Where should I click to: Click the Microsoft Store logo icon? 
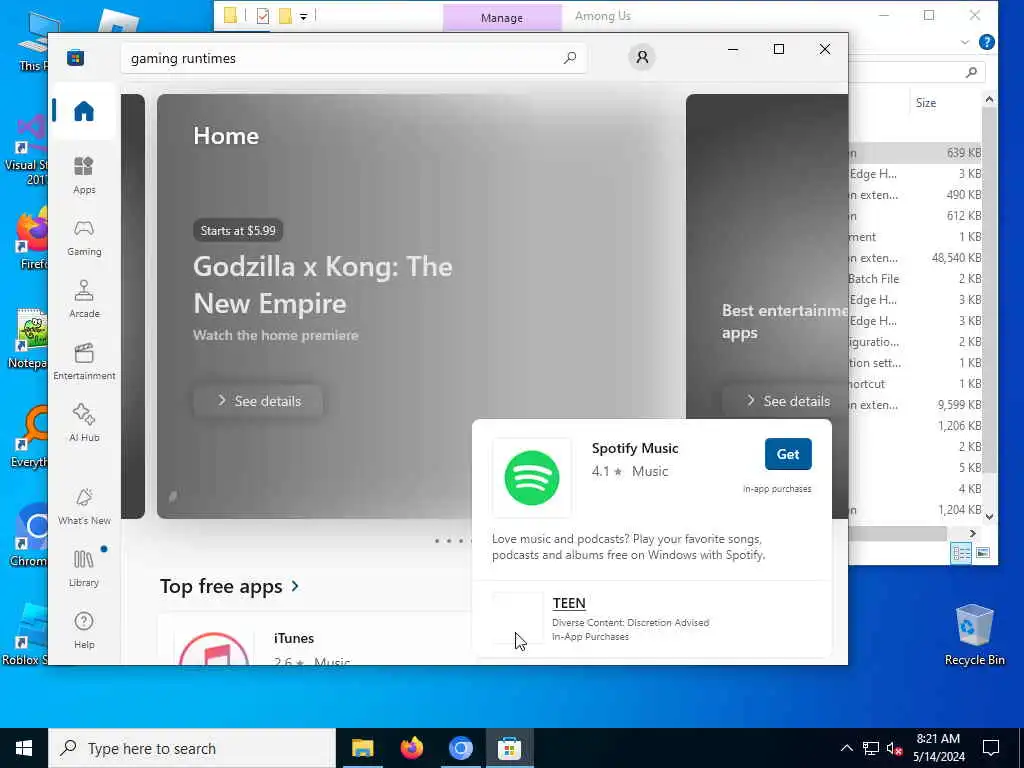(x=76, y=57)
